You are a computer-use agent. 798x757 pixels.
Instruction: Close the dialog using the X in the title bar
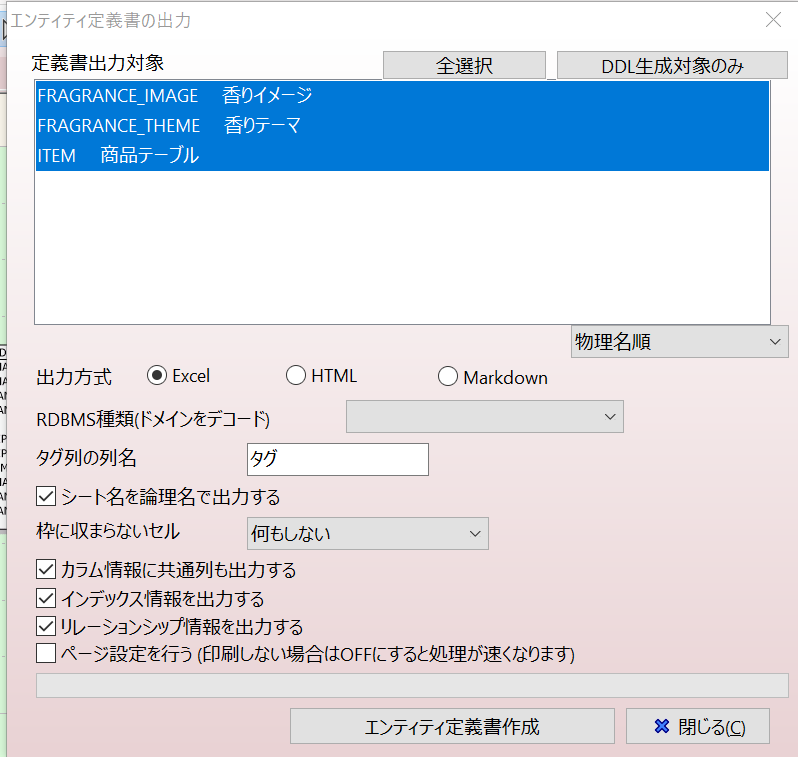773,20
